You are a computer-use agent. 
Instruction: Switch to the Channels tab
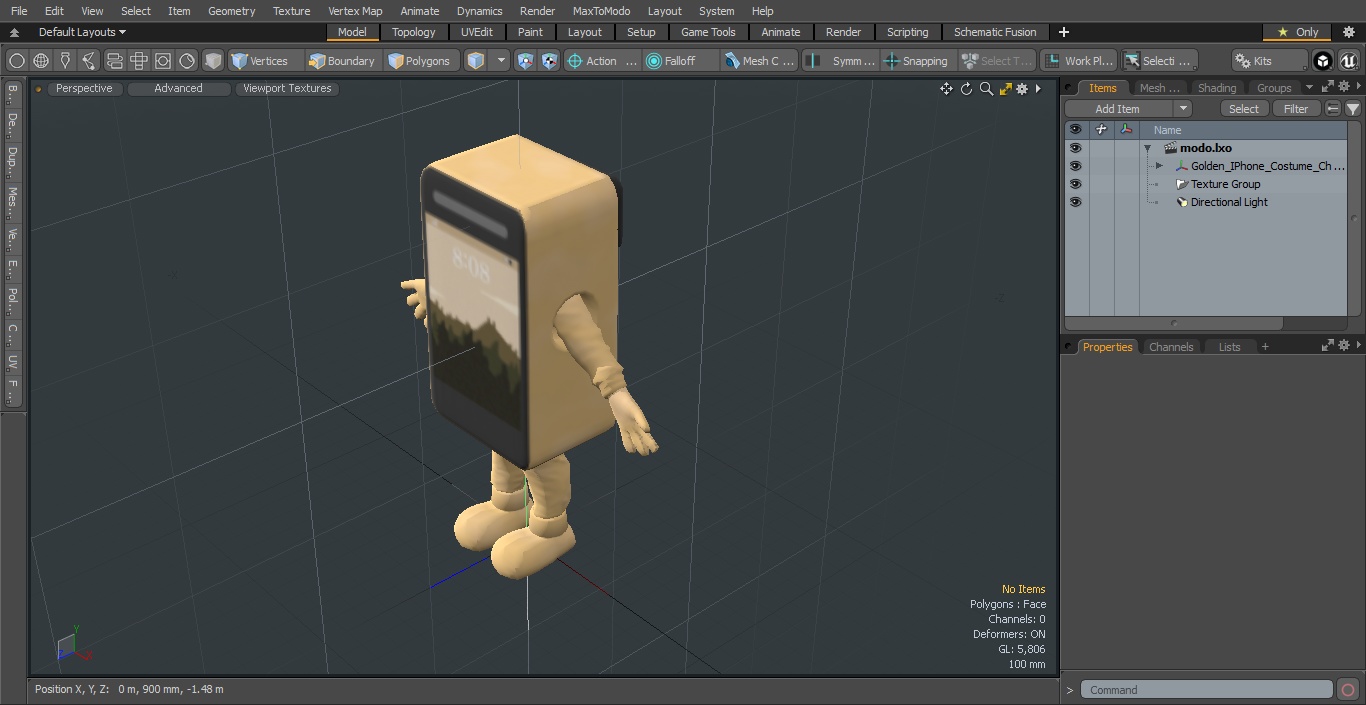[x=1171, y=347]
